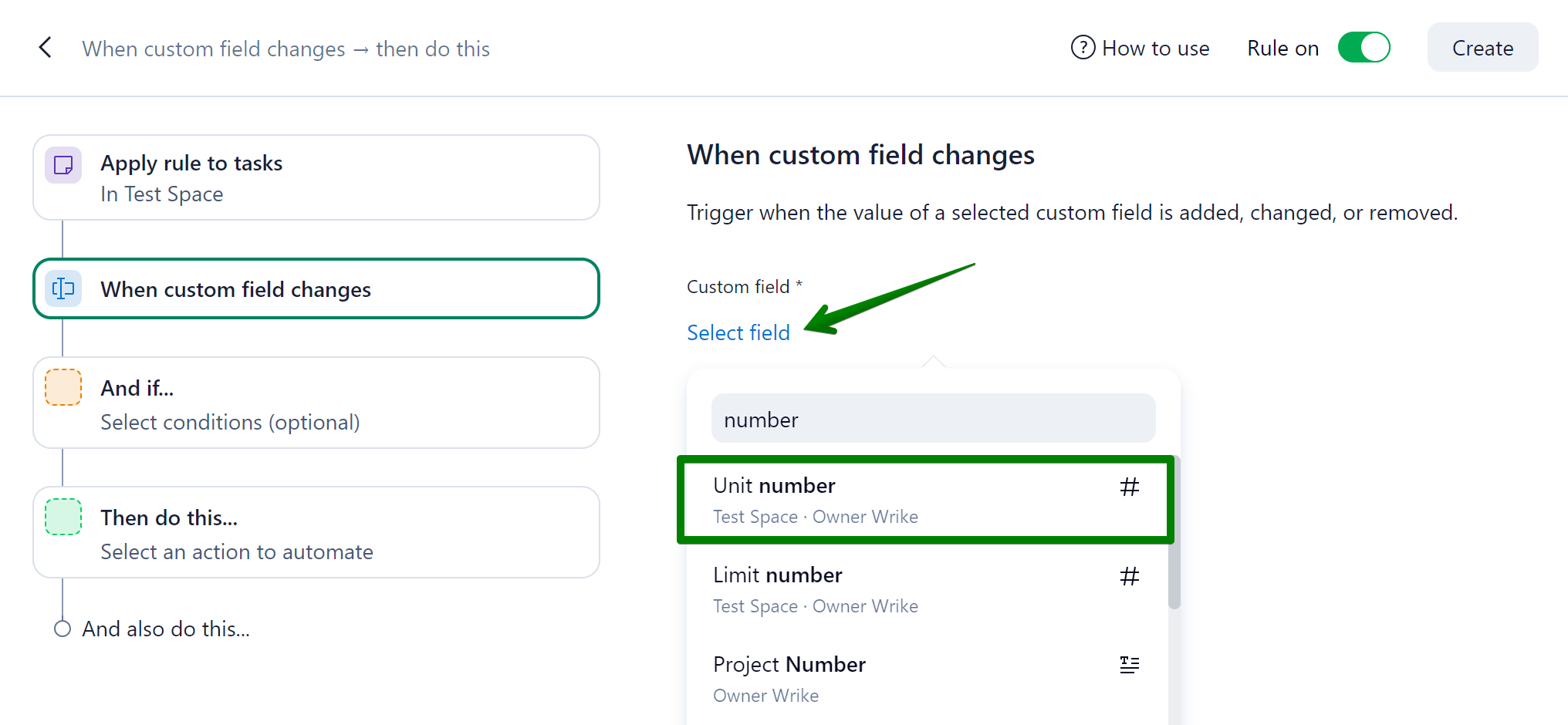Image resolution: width=1568 pixels, height=725 pixels.
Task: Click the purple task icon in Apply rule
Action: pos(63,165)
